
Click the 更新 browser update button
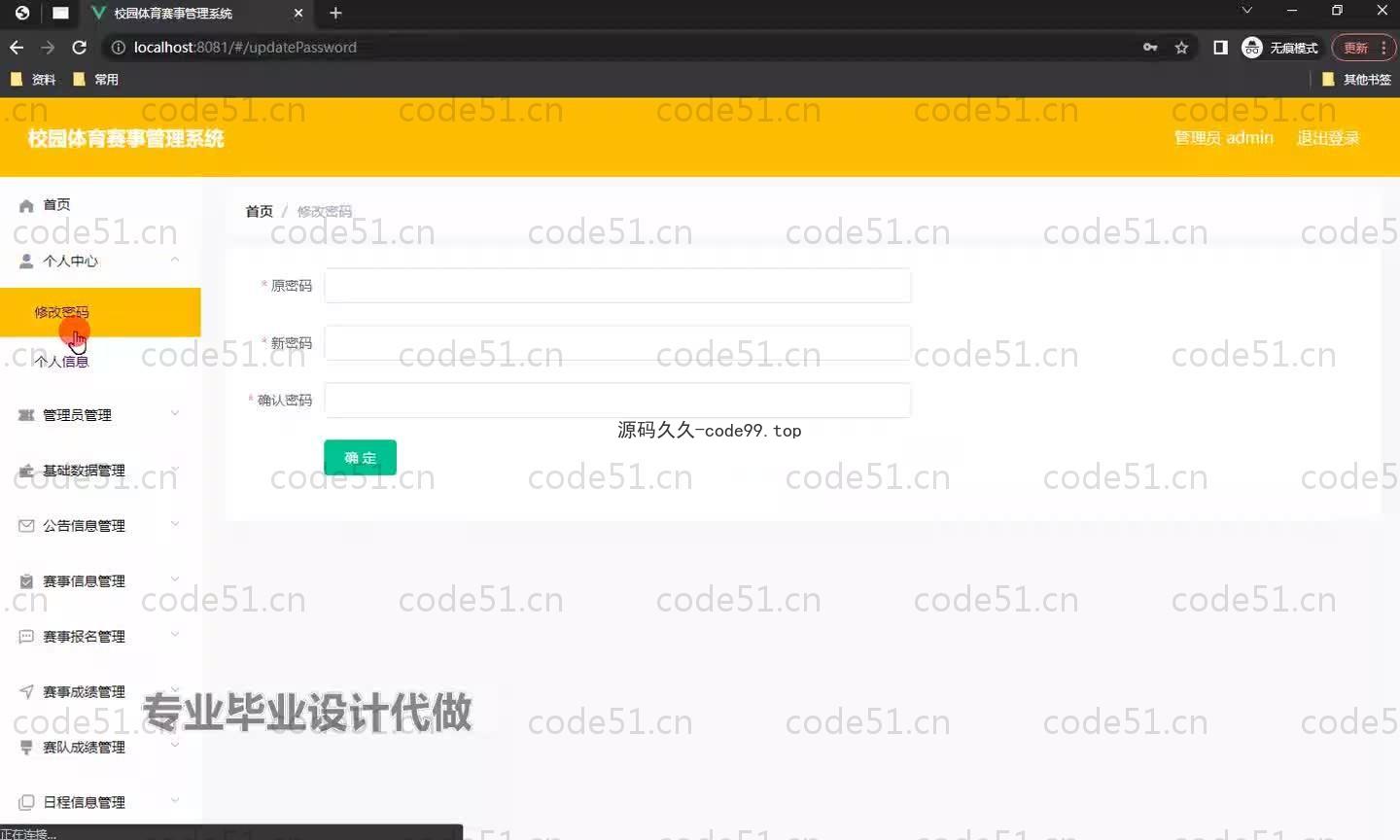1364,48
